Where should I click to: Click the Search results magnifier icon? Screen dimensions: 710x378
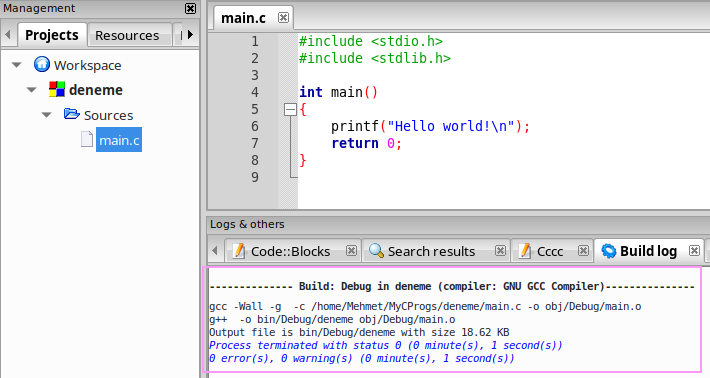pyautogui.click(x=376, y=250)
